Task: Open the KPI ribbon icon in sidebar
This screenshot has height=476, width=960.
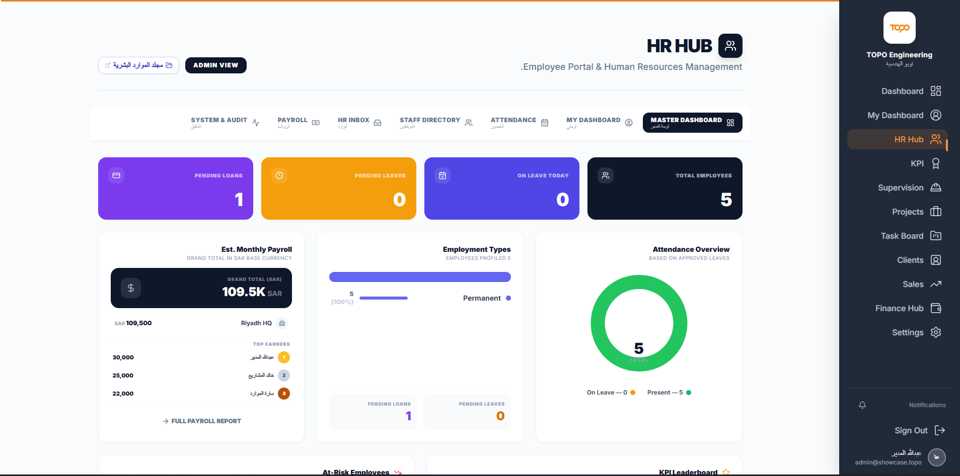Action: [x=936, y=164]
